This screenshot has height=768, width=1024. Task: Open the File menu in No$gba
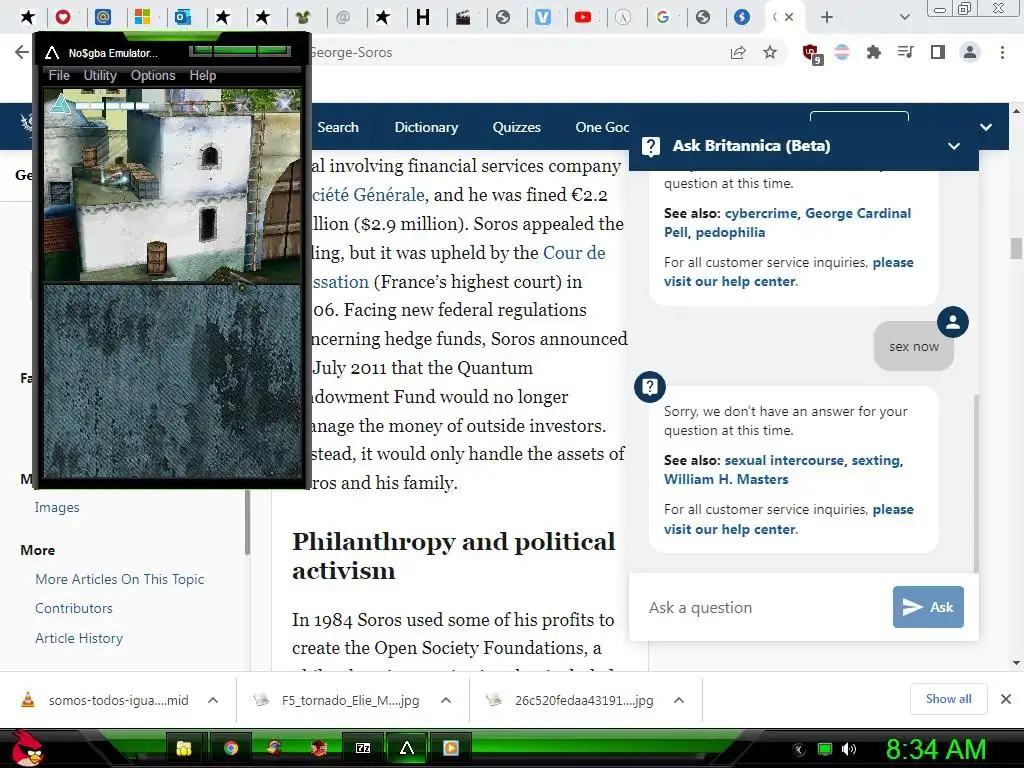[59, 75]
